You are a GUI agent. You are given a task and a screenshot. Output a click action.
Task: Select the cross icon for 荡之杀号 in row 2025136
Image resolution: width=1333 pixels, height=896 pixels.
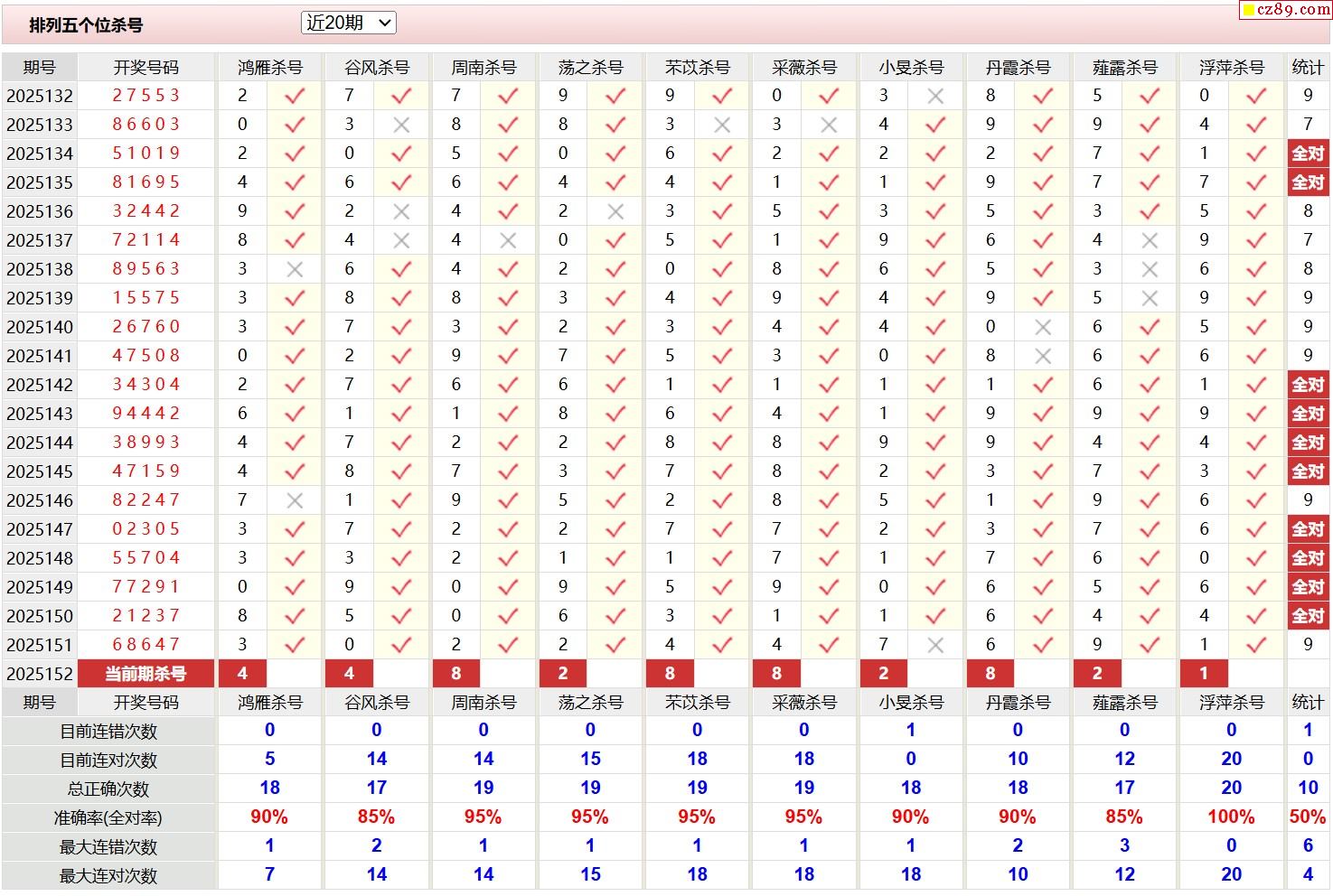click(615, 211)
